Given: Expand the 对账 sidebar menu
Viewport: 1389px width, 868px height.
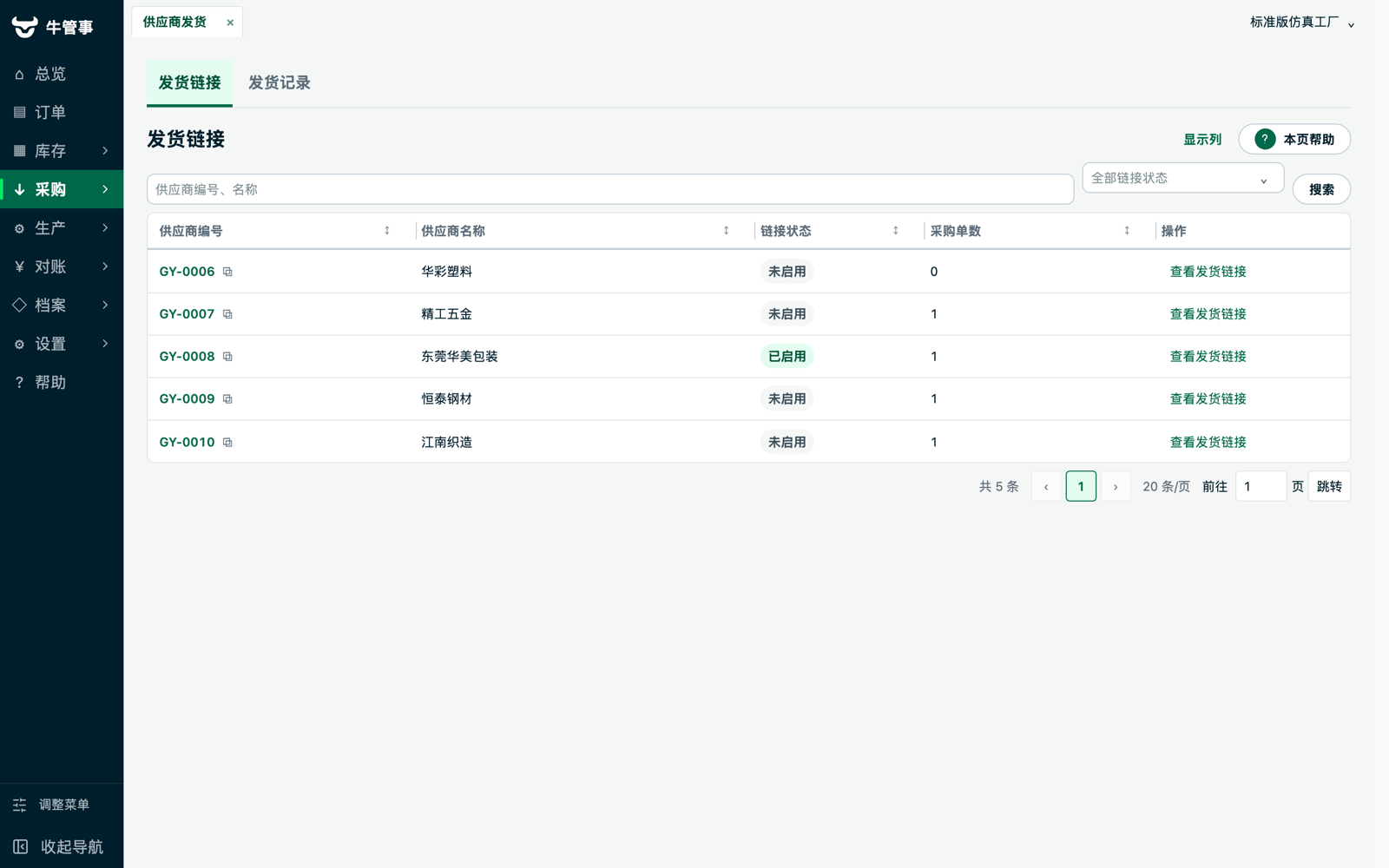Looking at the screenshot, I should coord(62,266).
